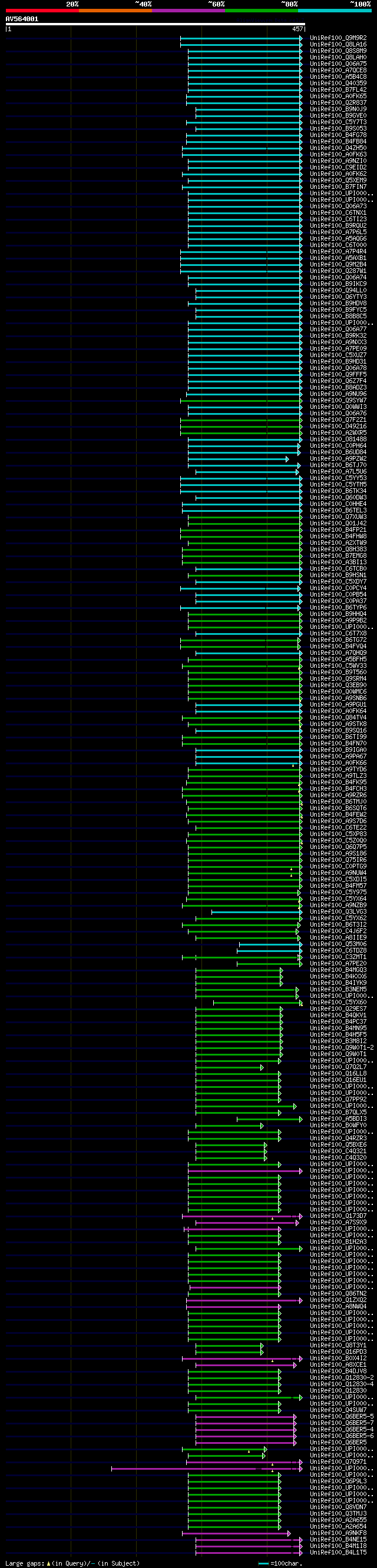Select UniRef100_Q2R837 entry
The height and width of the screenshot is (1568, 377).
point(338,102)
